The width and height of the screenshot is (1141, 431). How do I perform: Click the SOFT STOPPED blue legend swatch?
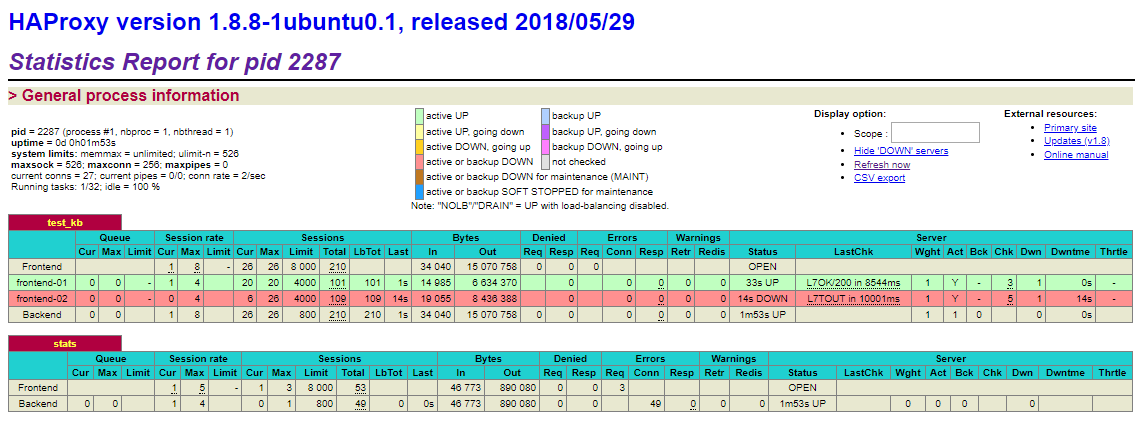tap(419, 192)
